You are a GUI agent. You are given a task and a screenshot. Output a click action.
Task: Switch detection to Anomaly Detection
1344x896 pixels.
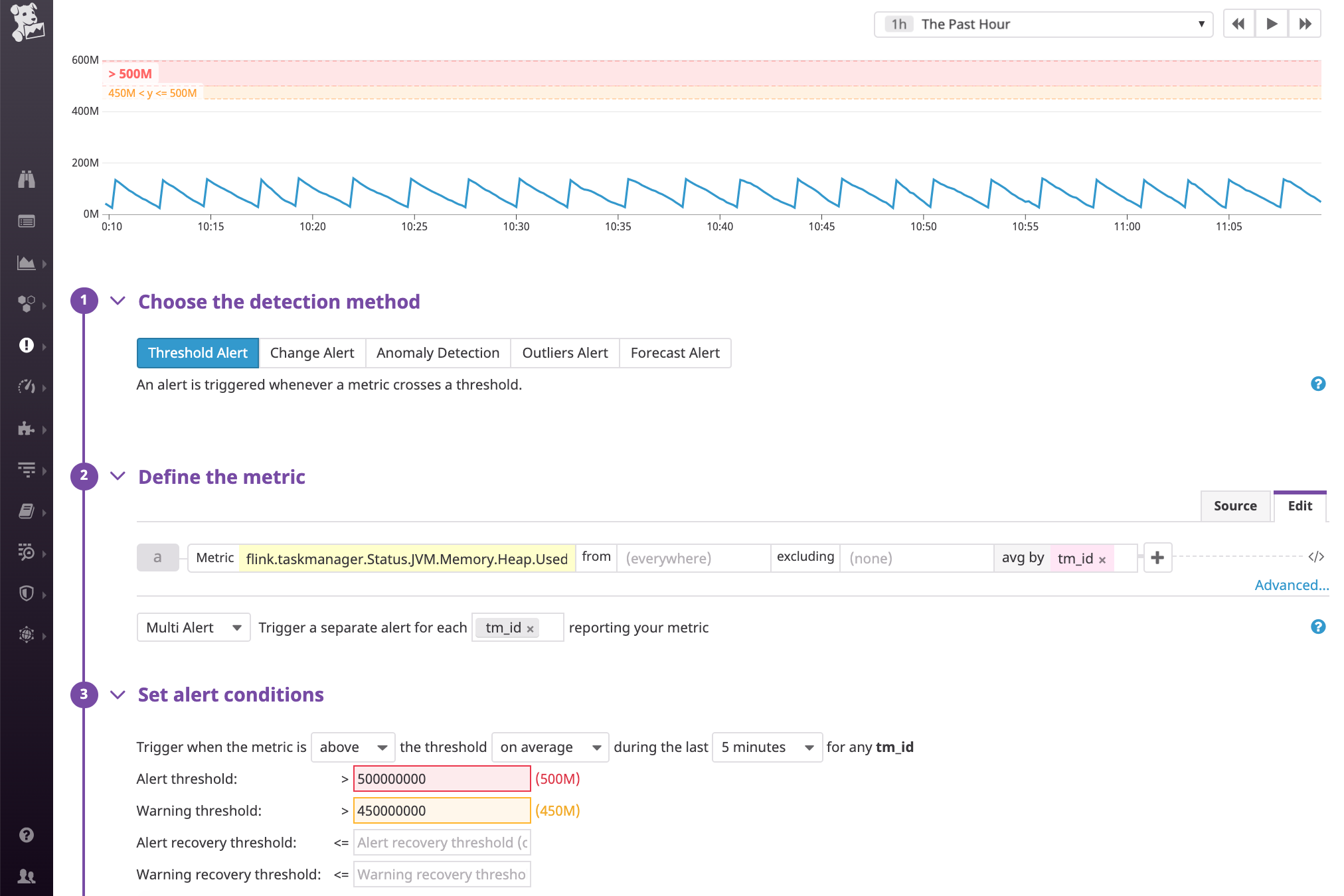pyautogui.click(x=438, y=352)
